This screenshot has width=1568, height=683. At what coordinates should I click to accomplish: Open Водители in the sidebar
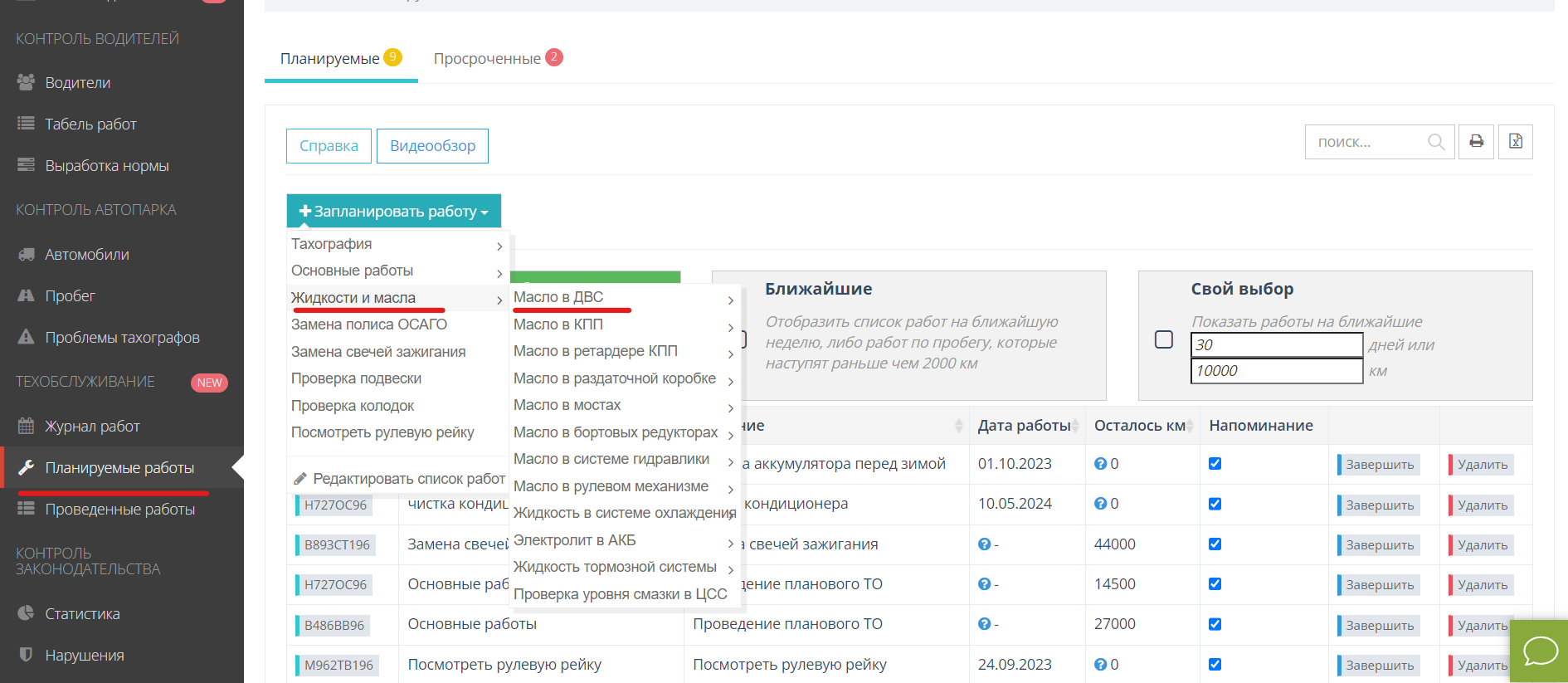[x=78, y=83]
